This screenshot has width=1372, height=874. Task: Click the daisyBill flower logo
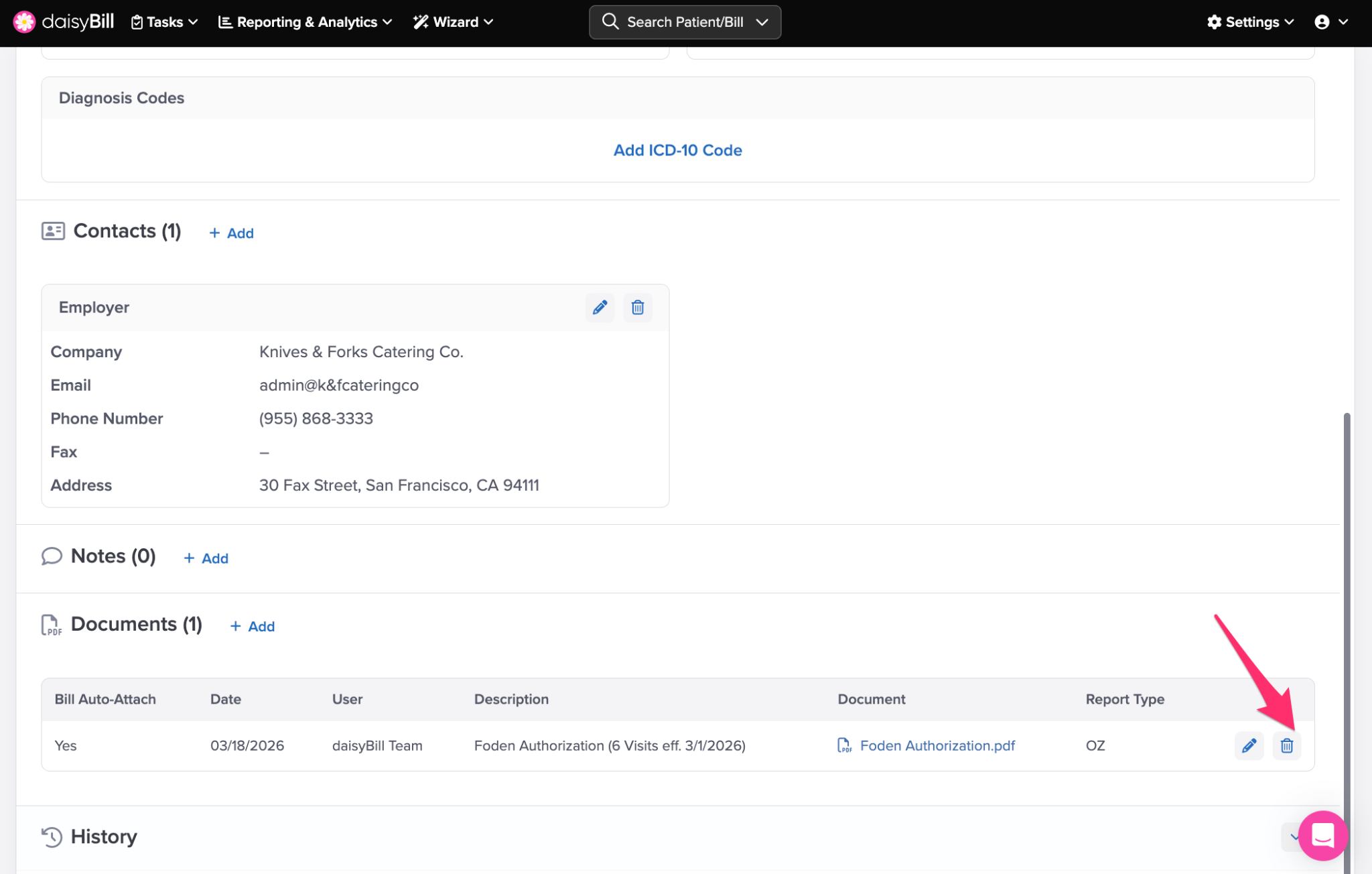pos(24,22)
